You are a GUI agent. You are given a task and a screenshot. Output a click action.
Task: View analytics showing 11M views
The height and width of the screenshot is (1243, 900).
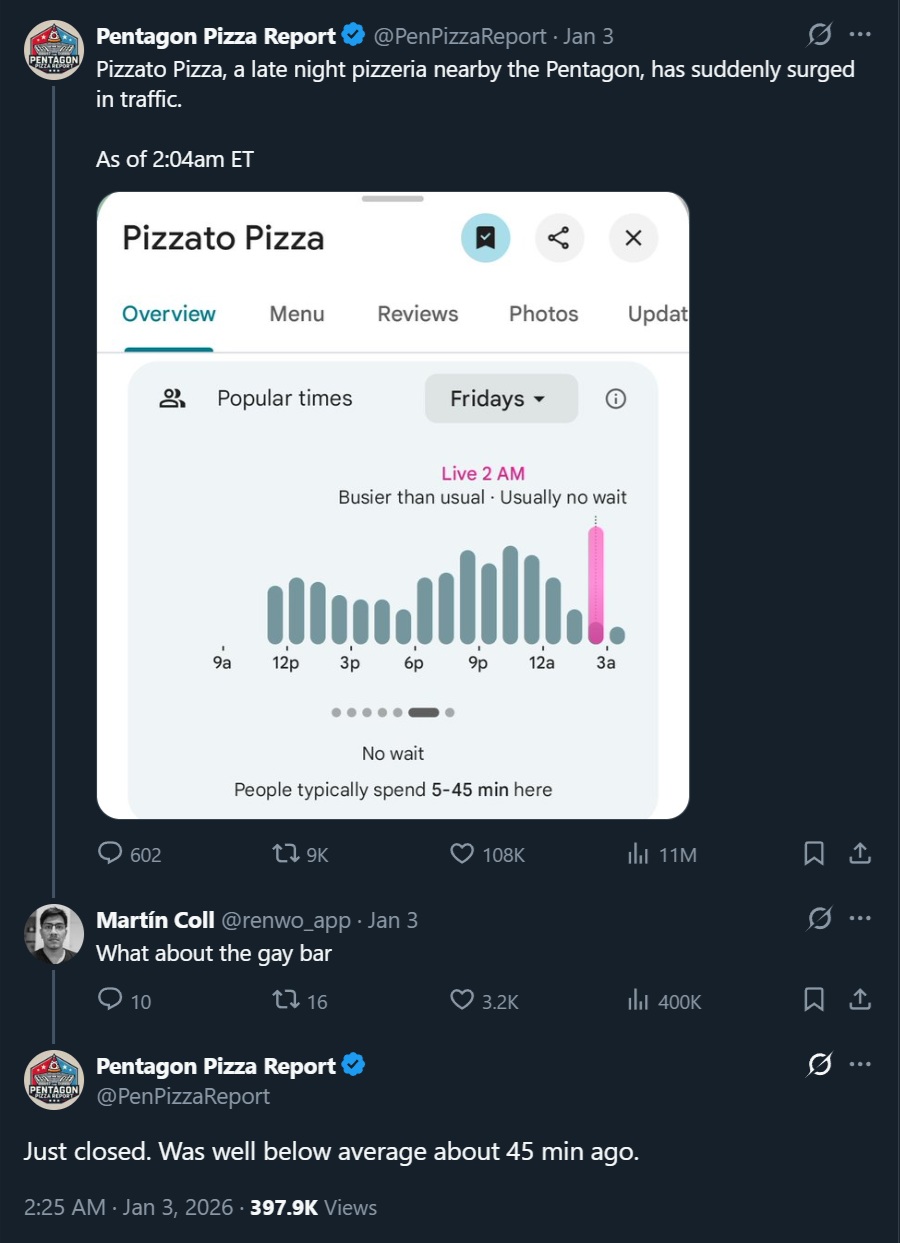(661, 854)
